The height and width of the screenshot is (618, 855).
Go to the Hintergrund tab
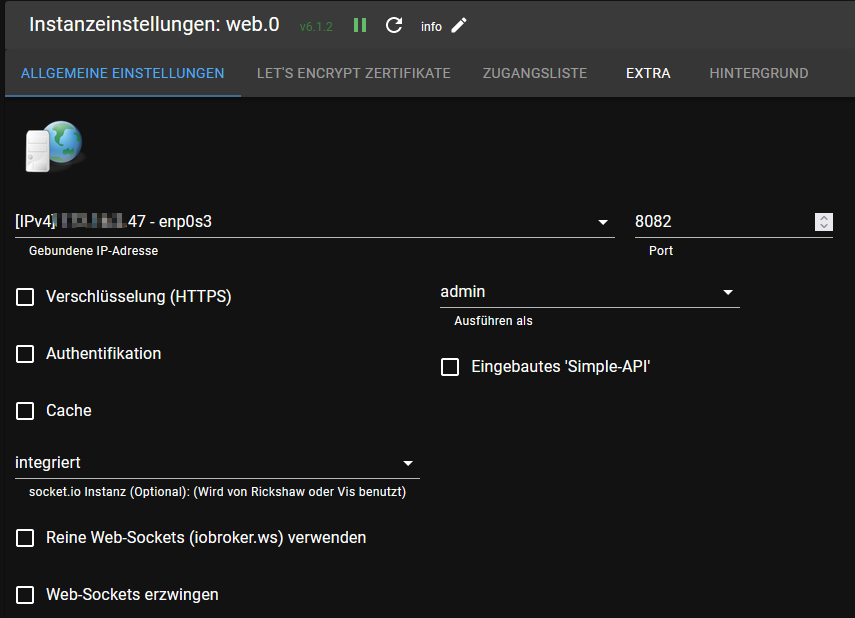click(x=758, y=73)
